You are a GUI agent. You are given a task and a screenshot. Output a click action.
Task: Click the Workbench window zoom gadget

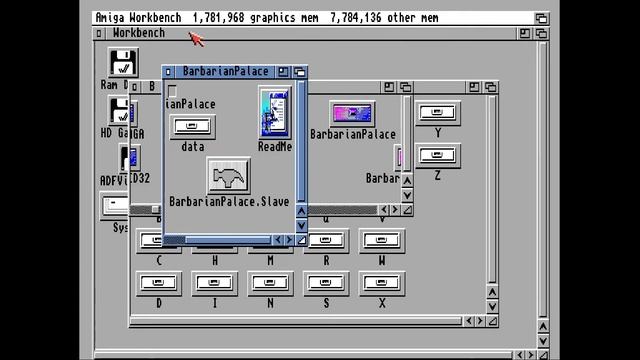click(x=525, y=33)
